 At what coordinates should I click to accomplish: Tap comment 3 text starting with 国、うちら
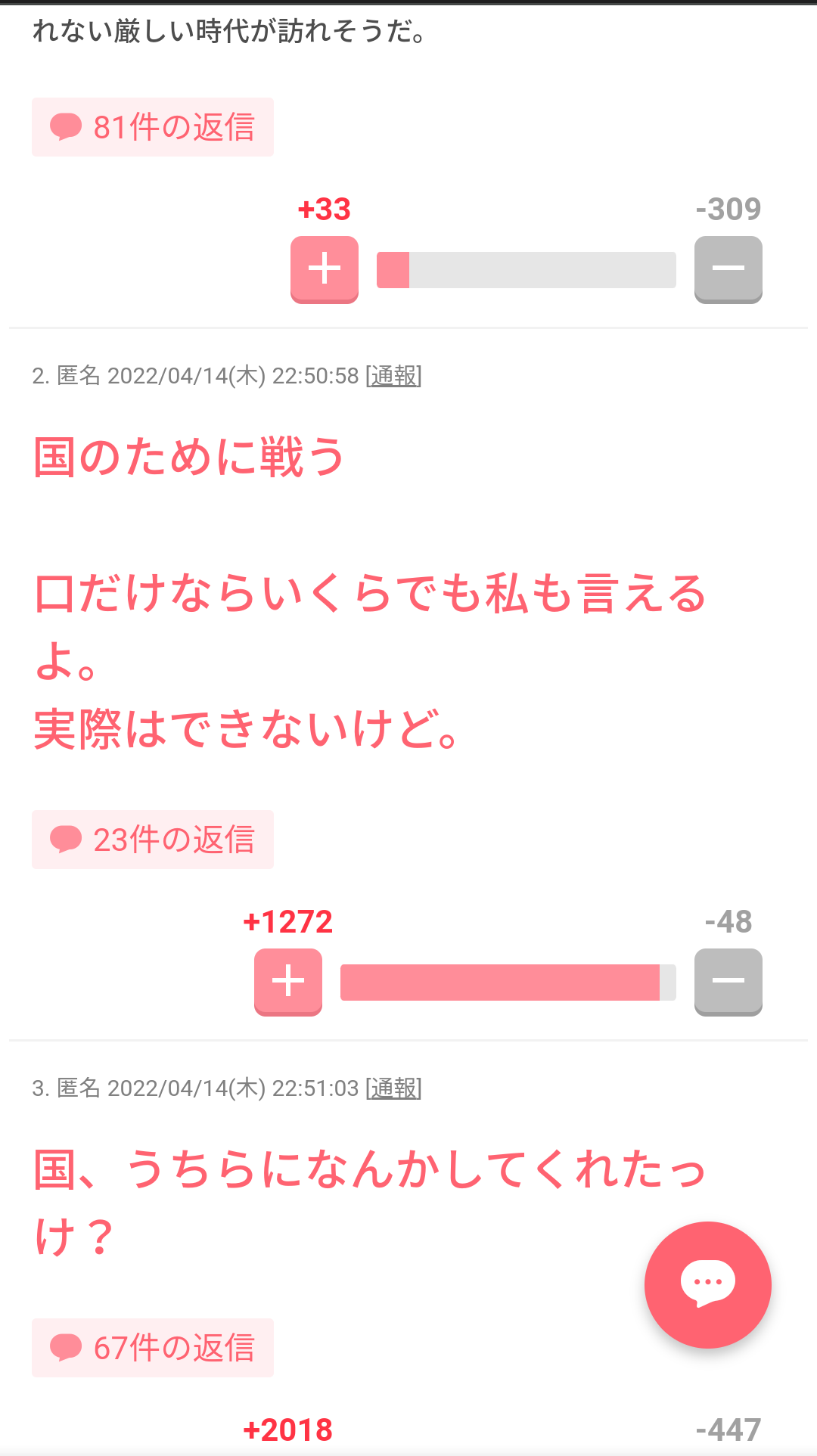371,1203
